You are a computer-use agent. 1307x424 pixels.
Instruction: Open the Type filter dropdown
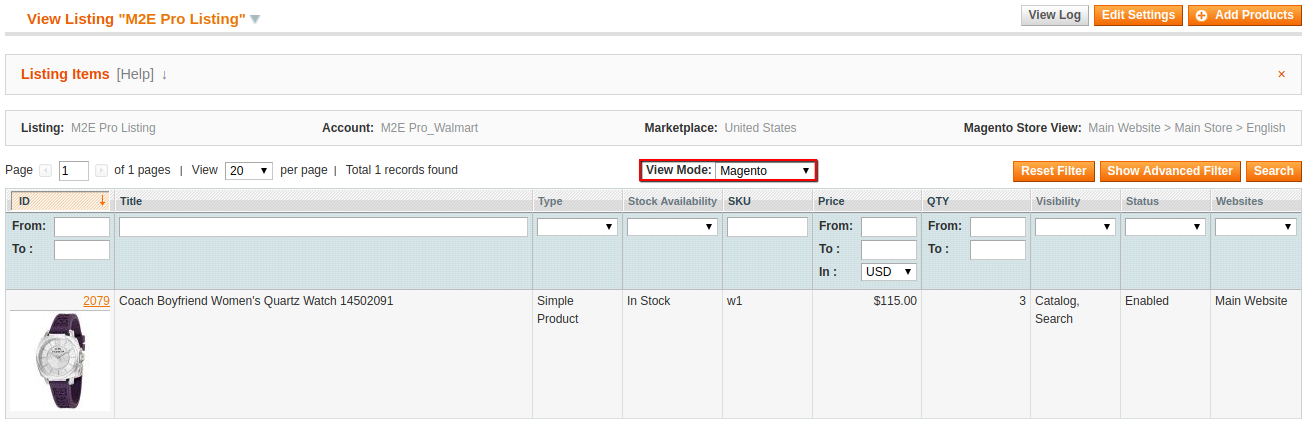[x=577, y=227]
